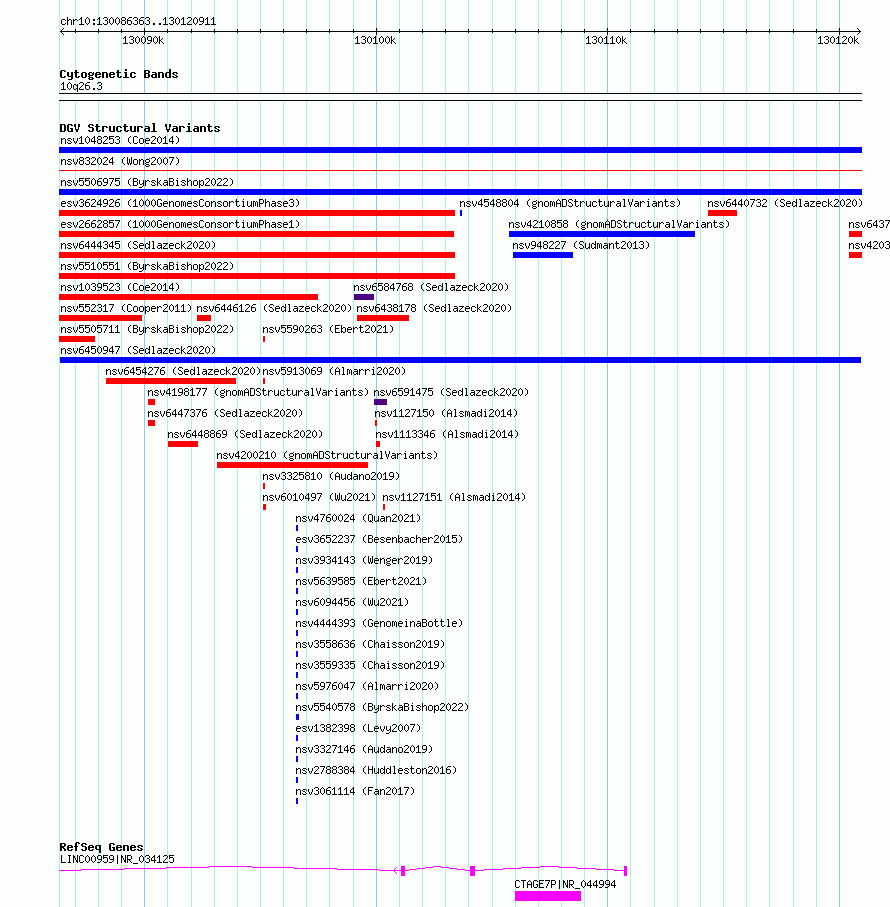890x907 pixels.
Task: Click nsv4210858 (gnomADStructuralVariants) label
Action: 619,224
